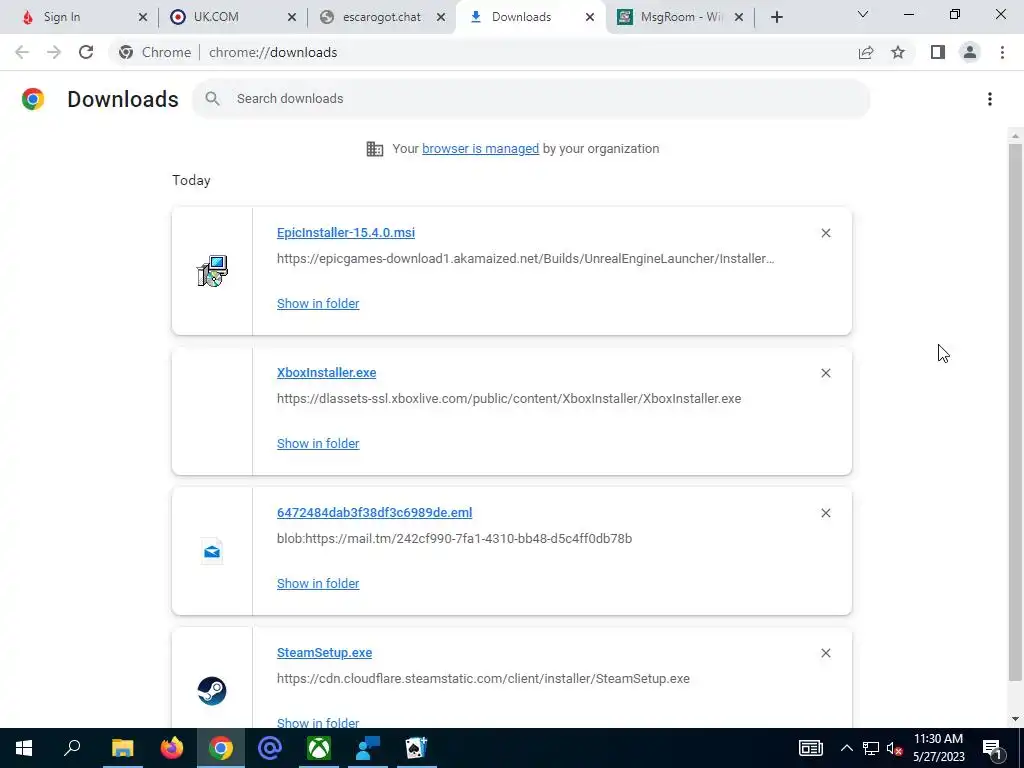This screenshot has width=1024, height=768.
Task: Open the taskbar clock showing 11:30 AM
Action: point(938,748)
